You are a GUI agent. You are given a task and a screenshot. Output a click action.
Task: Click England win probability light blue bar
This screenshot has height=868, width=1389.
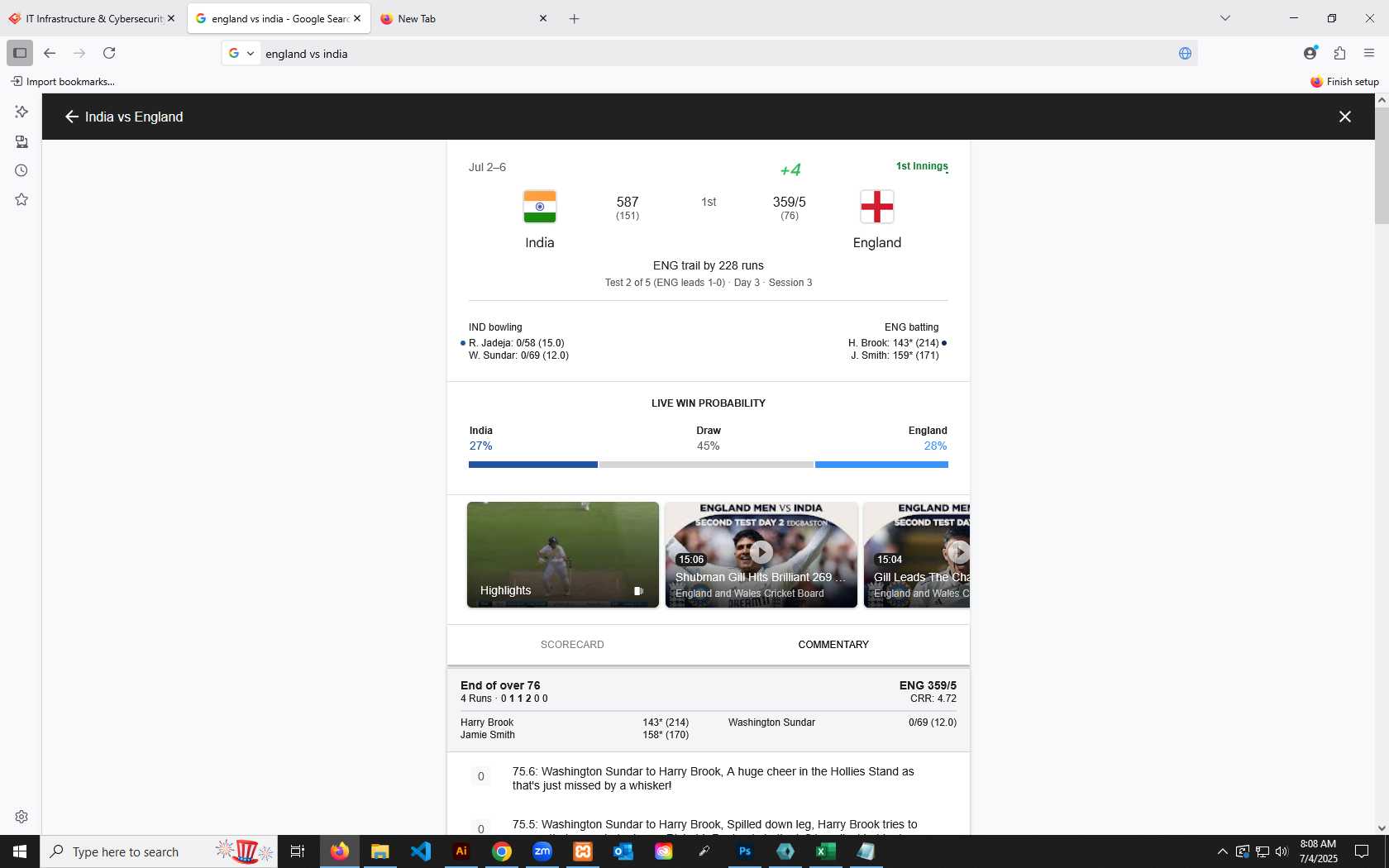point(881,465)
